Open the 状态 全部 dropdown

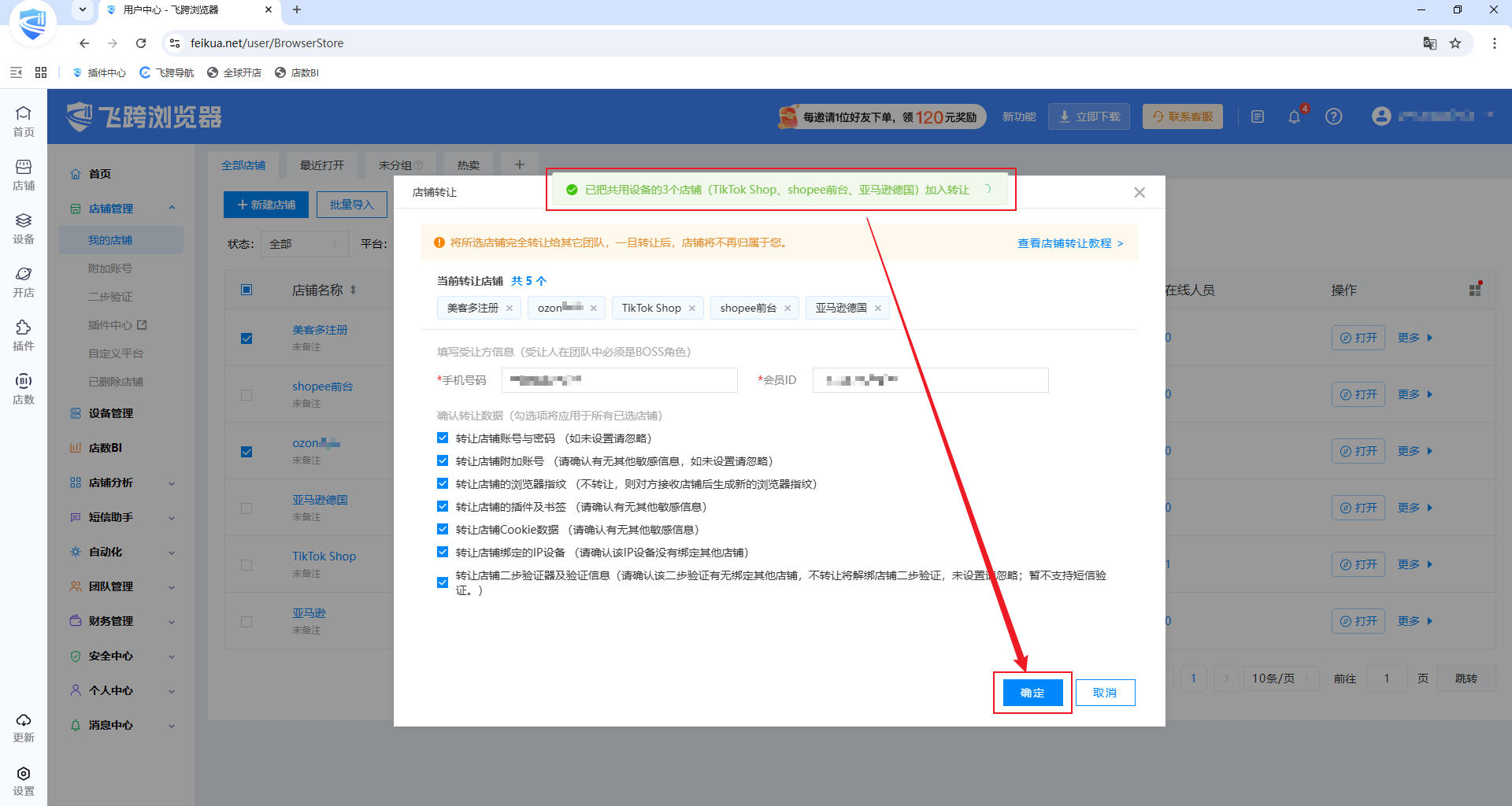(x=305, y=244)
